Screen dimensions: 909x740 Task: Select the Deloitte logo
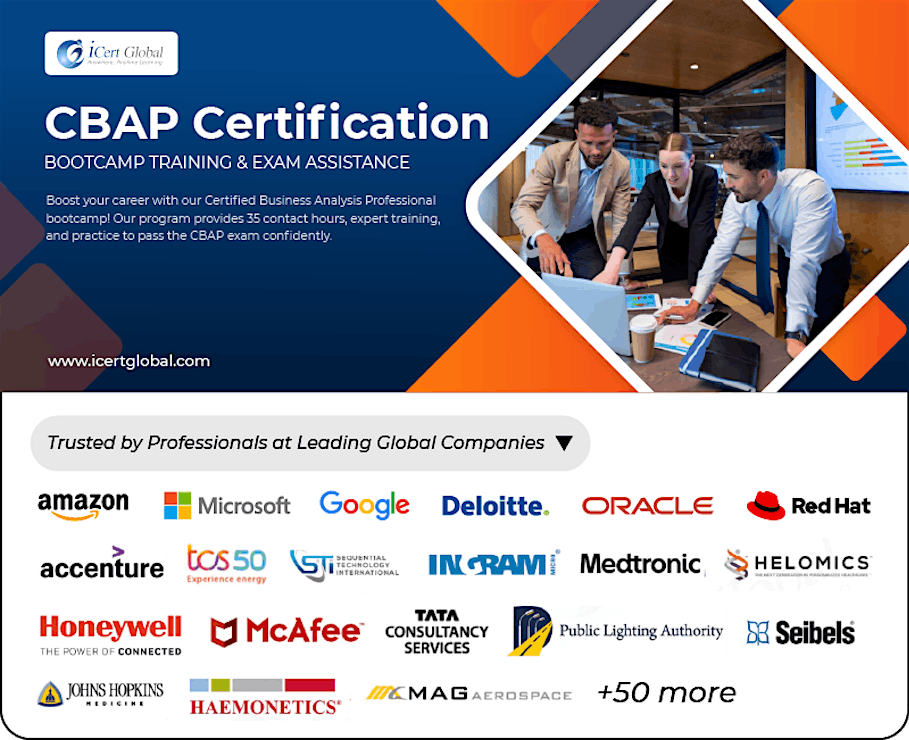coord(494,505)
